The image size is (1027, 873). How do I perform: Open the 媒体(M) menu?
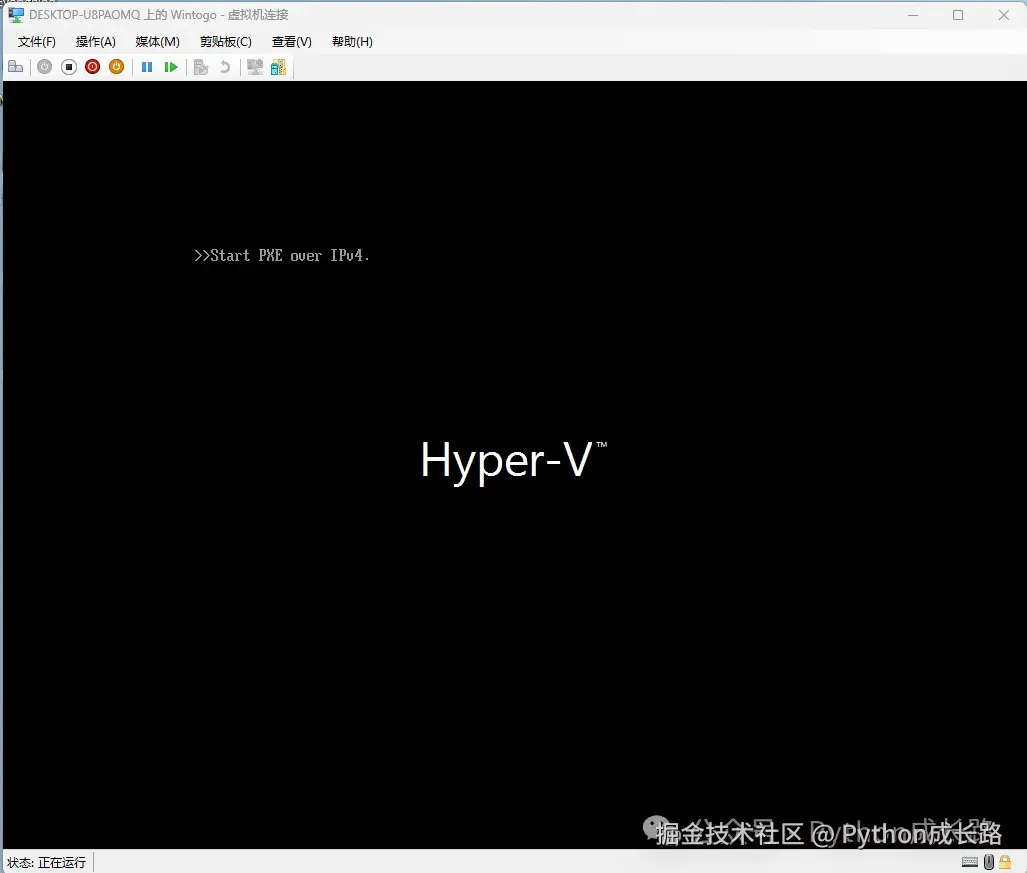pyautogui.click(x=157, y=42)
